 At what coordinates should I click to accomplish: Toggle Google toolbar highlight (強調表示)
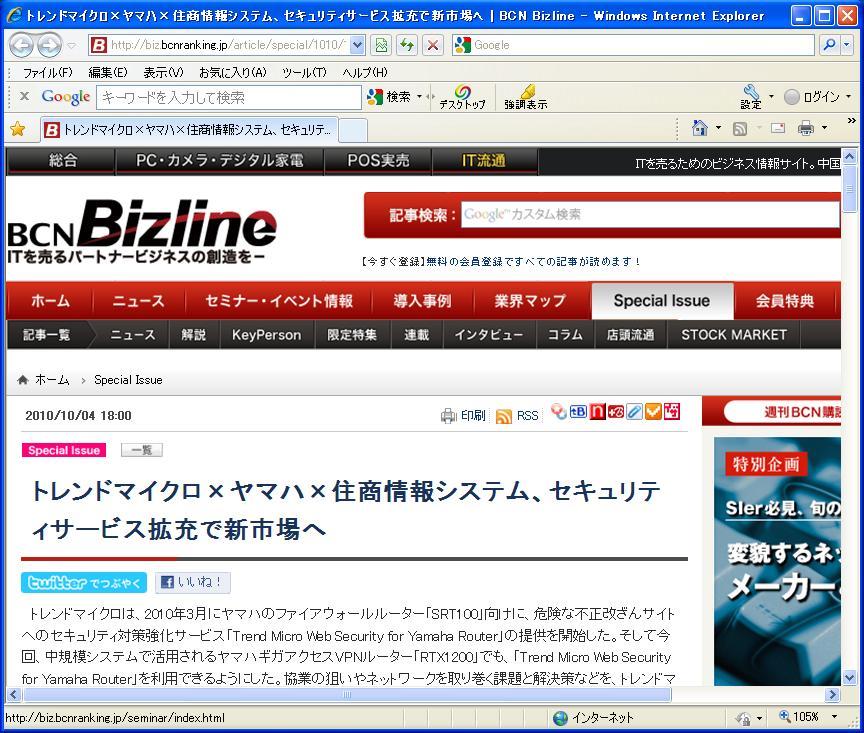coord(526,97)
